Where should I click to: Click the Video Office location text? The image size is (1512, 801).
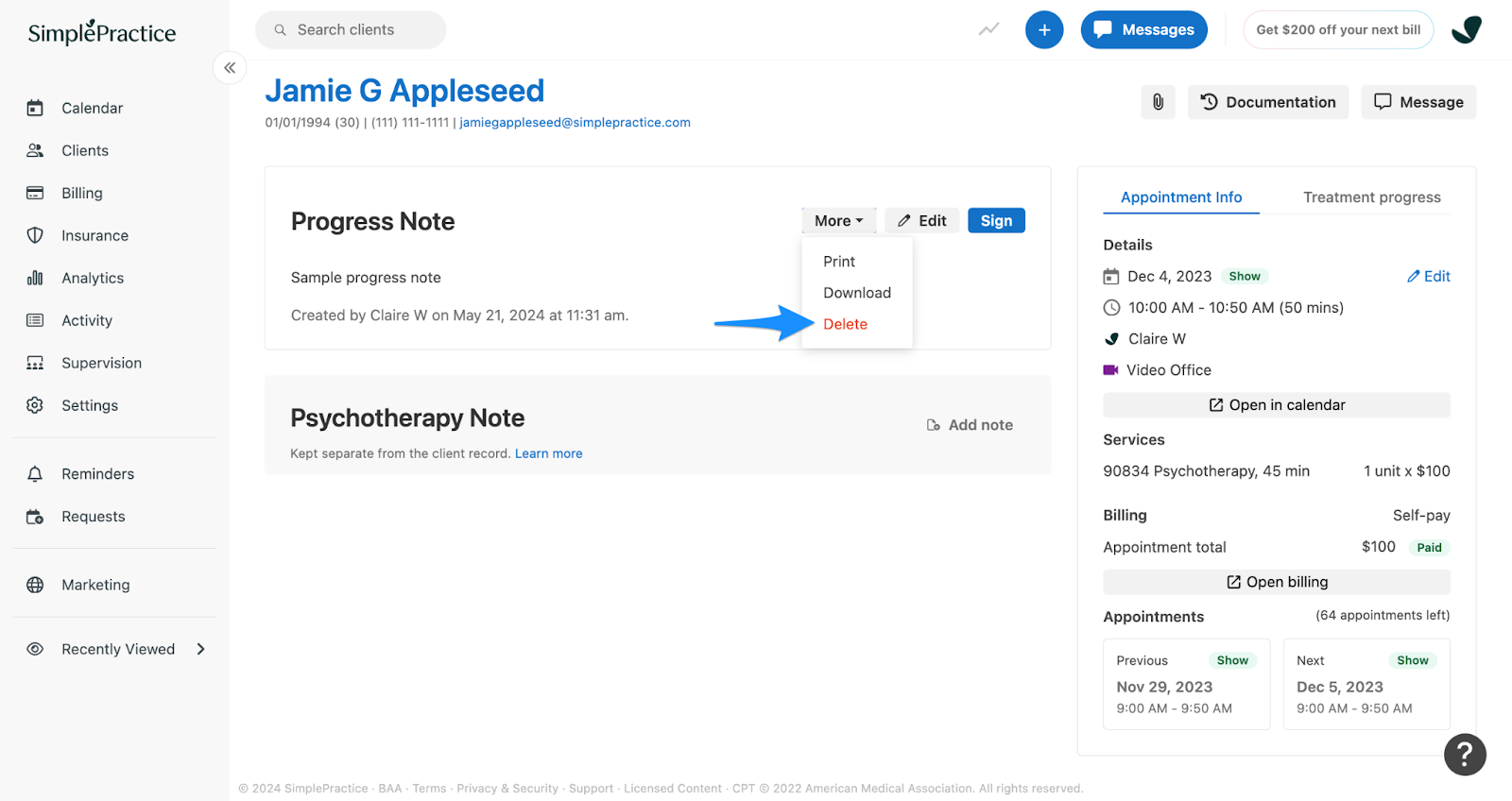(x=1168, y=370)
